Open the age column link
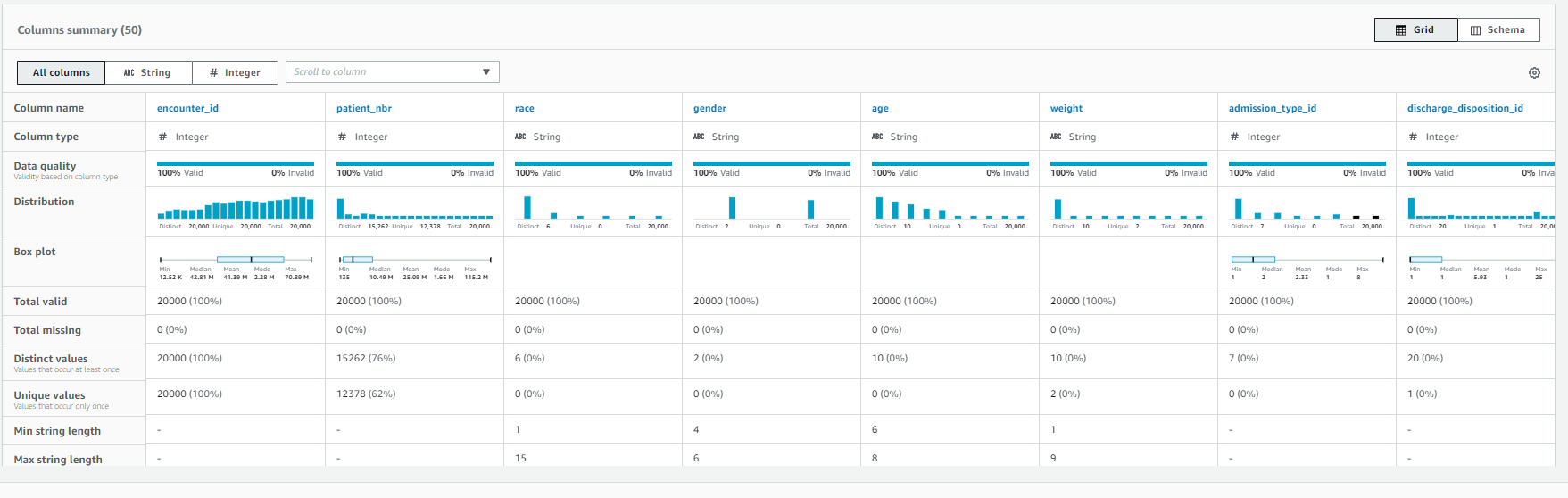The height and width of the screenshot is (498, 1568). pyautogui.click(x=880, y=108)
